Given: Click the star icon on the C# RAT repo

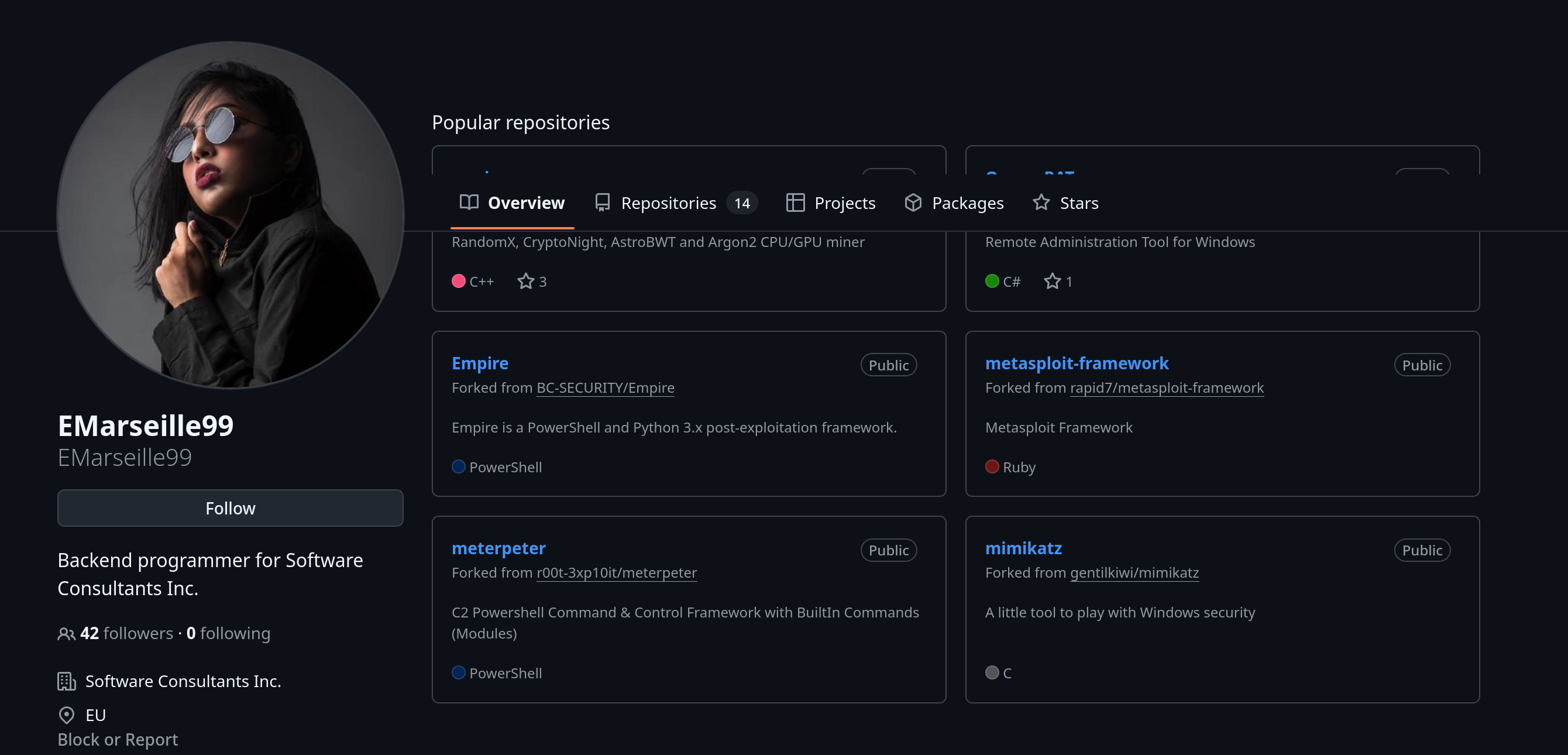Looking at the screenshot, I should point(1052,282).
